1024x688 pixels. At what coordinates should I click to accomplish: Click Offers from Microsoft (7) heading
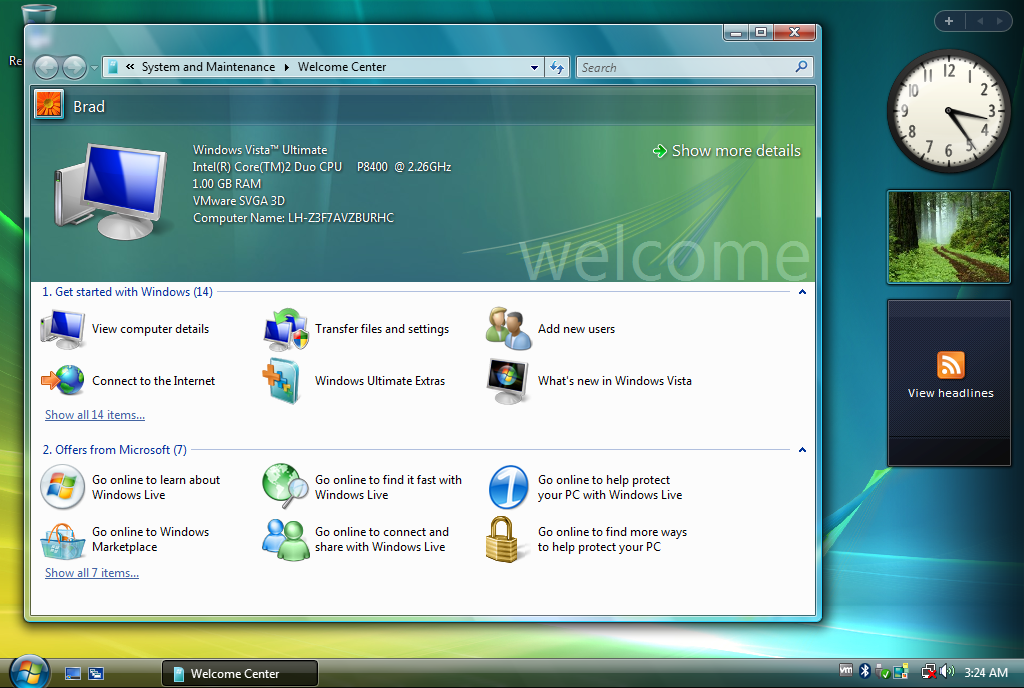coord(114,450)
